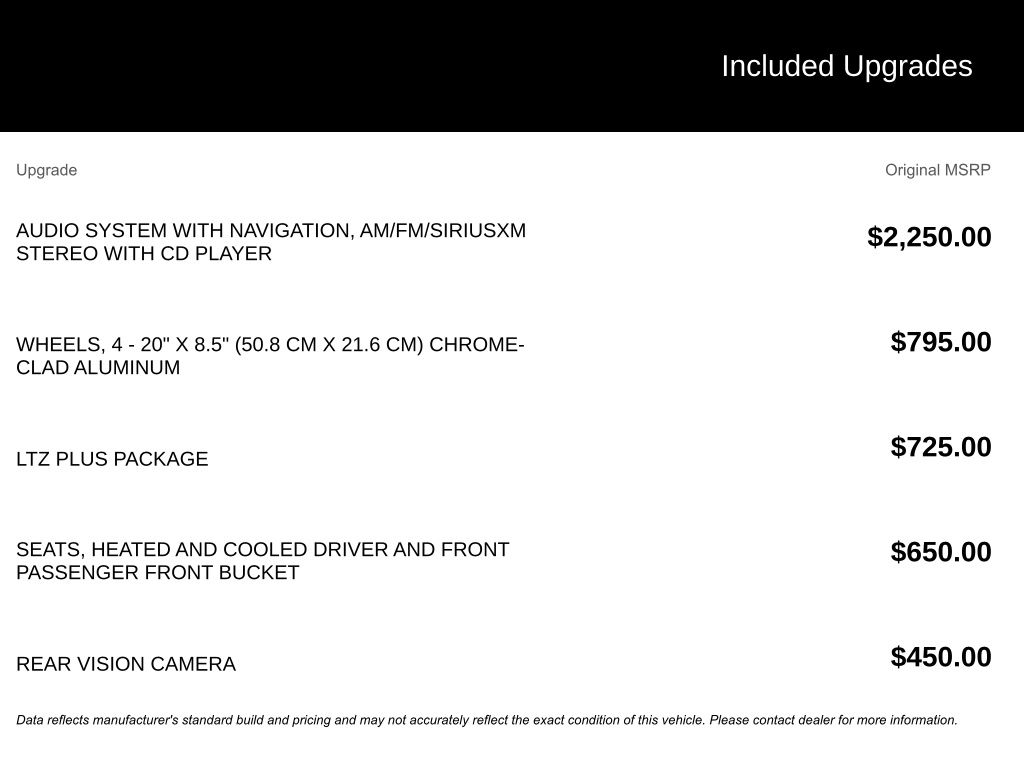Click the AM/FM/SIRIUSXM text

(x=442, y=231)
